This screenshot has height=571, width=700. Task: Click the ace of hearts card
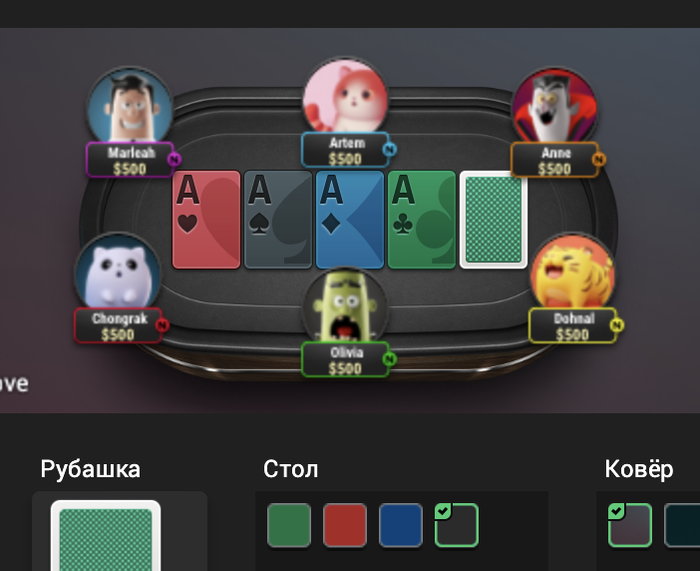(x=206, y=220)
